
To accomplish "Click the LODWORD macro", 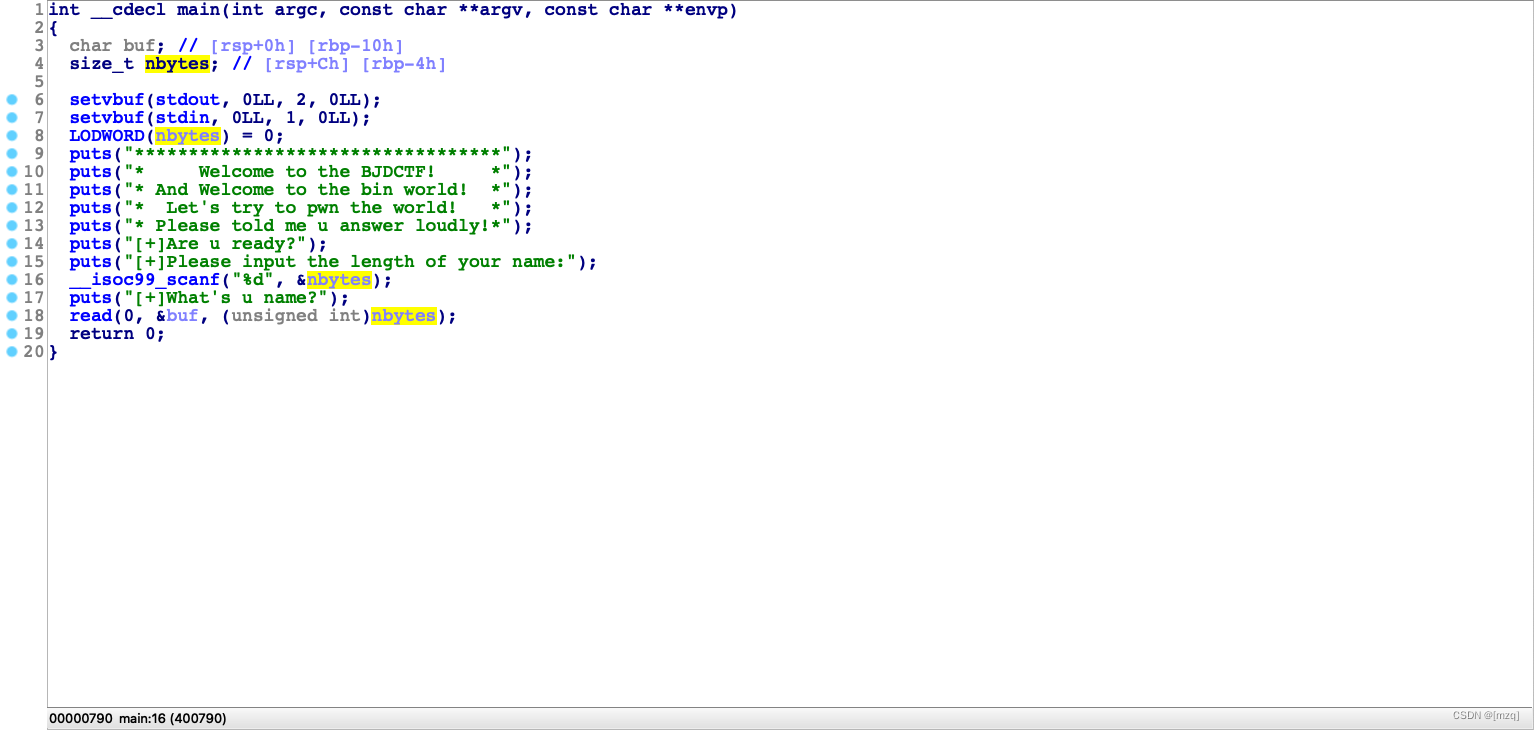I will click(x=107, y=136).
